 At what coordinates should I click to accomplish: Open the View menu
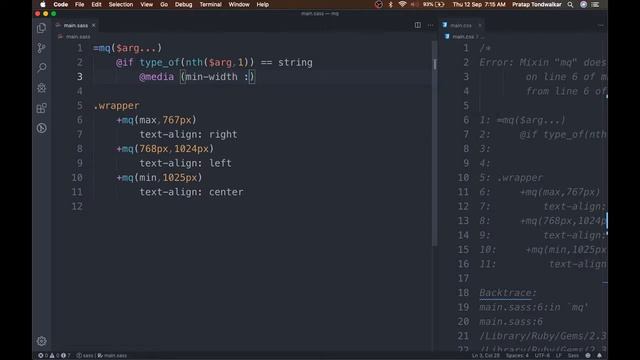pos(147,4)
